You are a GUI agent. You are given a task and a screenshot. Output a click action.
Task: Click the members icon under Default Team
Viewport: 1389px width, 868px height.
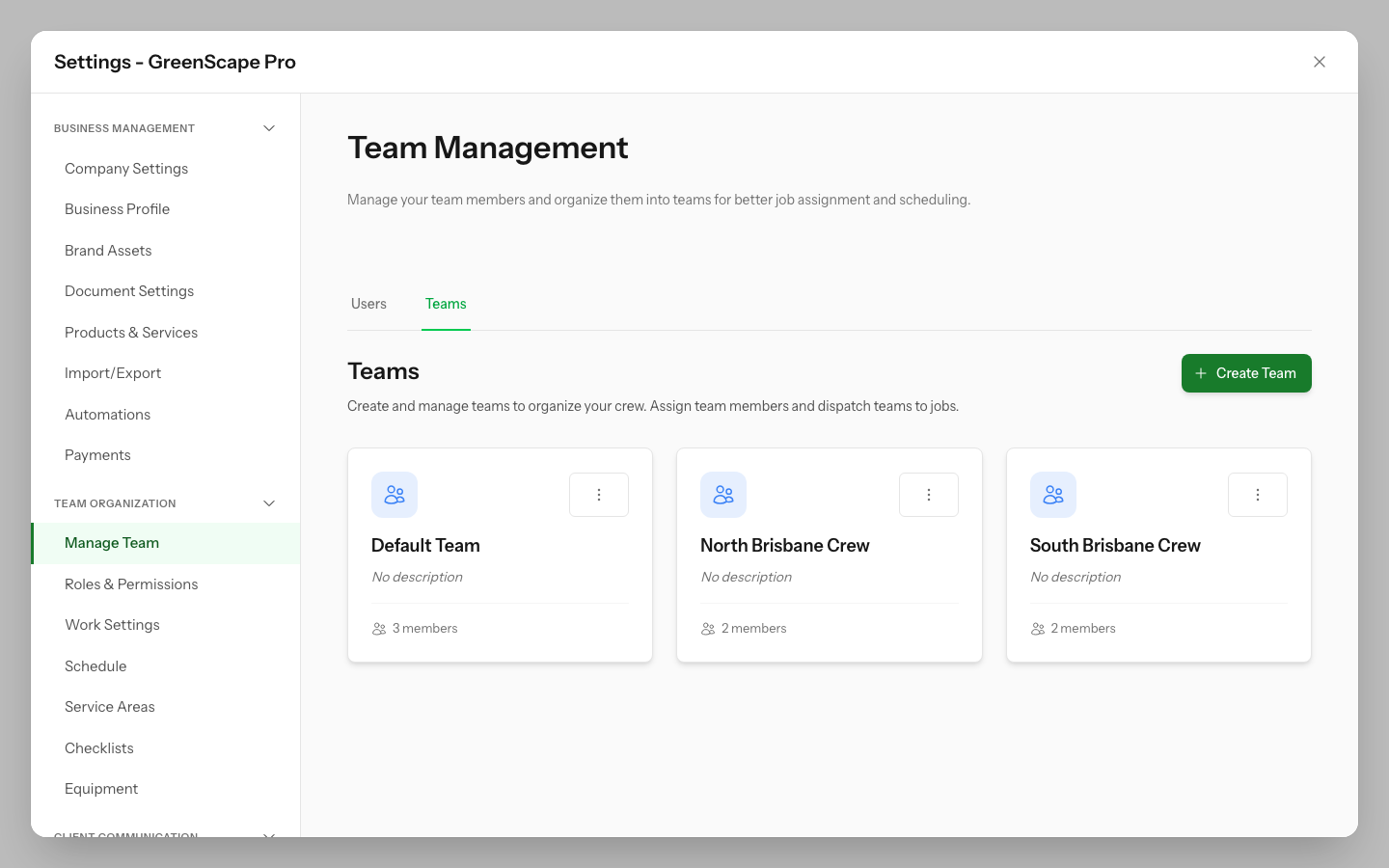coord(379,628)
